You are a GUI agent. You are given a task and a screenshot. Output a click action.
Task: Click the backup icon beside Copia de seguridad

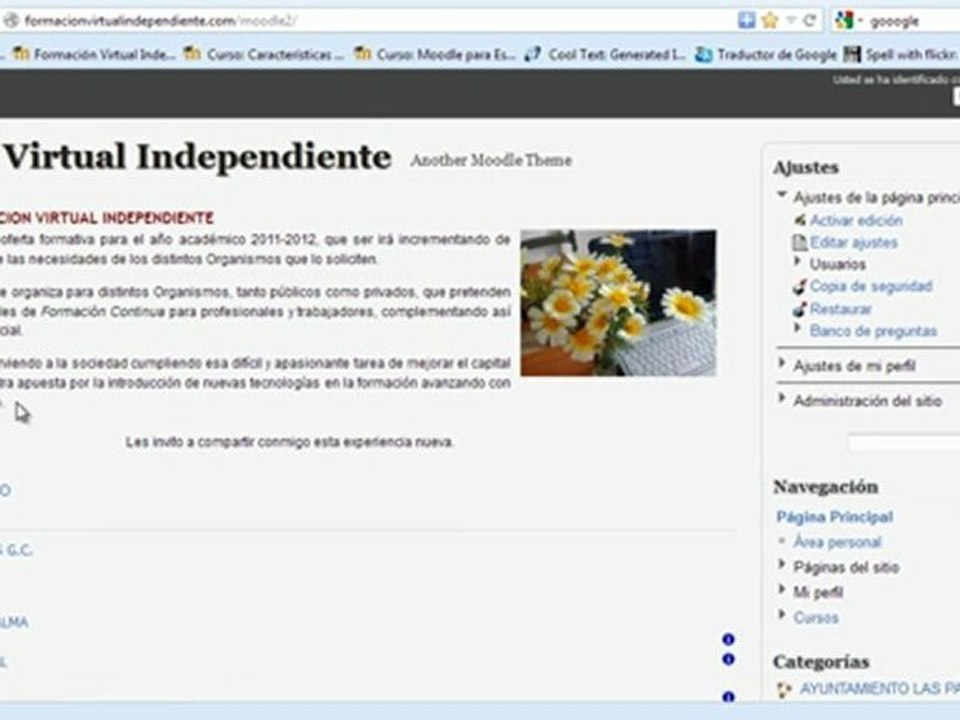pyautogui.click(x=800, y=286)
